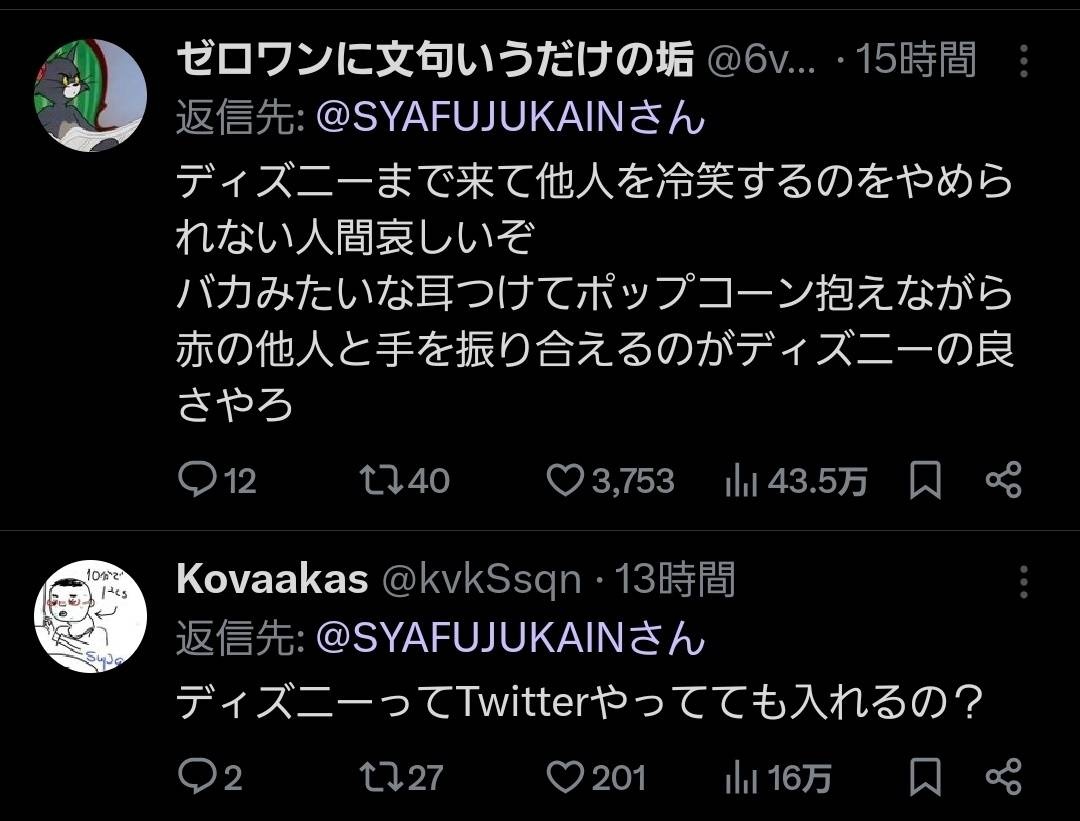The width and height of the screenshot is (1080, 821).
Task: Like ゼロワン's tweet with the heart icon
Action: (x=567, y=480)
